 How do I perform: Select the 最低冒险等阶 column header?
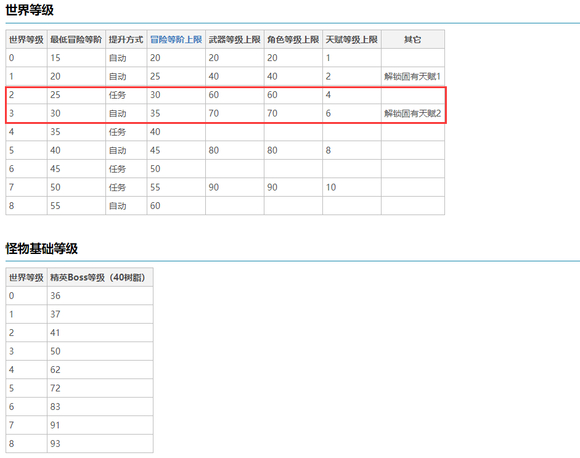click(76, 40)
